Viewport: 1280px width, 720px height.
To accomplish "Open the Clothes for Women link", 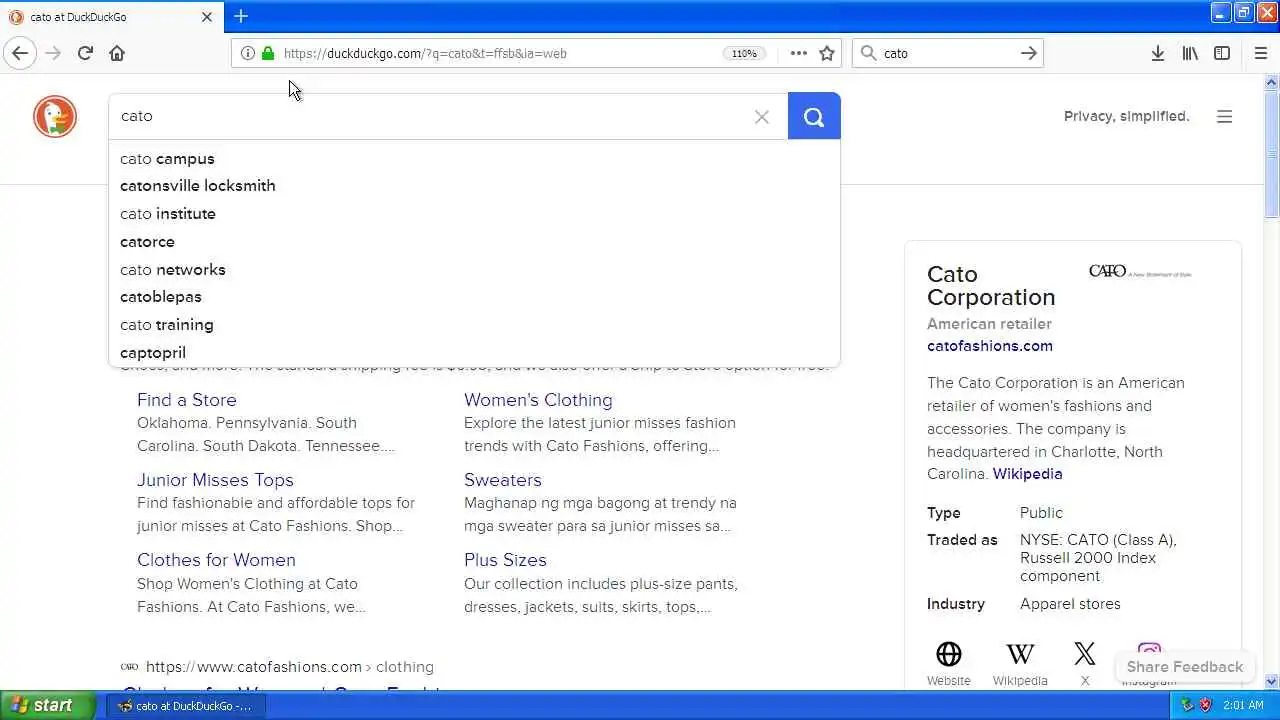I will (x=216, y=560).
